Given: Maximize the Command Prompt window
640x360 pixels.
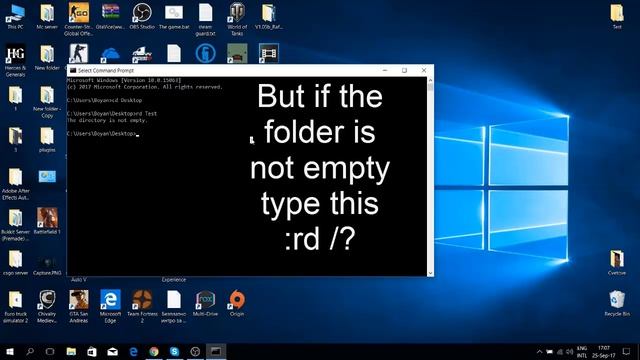Looking at the screenshot, I should pos(404,71).
